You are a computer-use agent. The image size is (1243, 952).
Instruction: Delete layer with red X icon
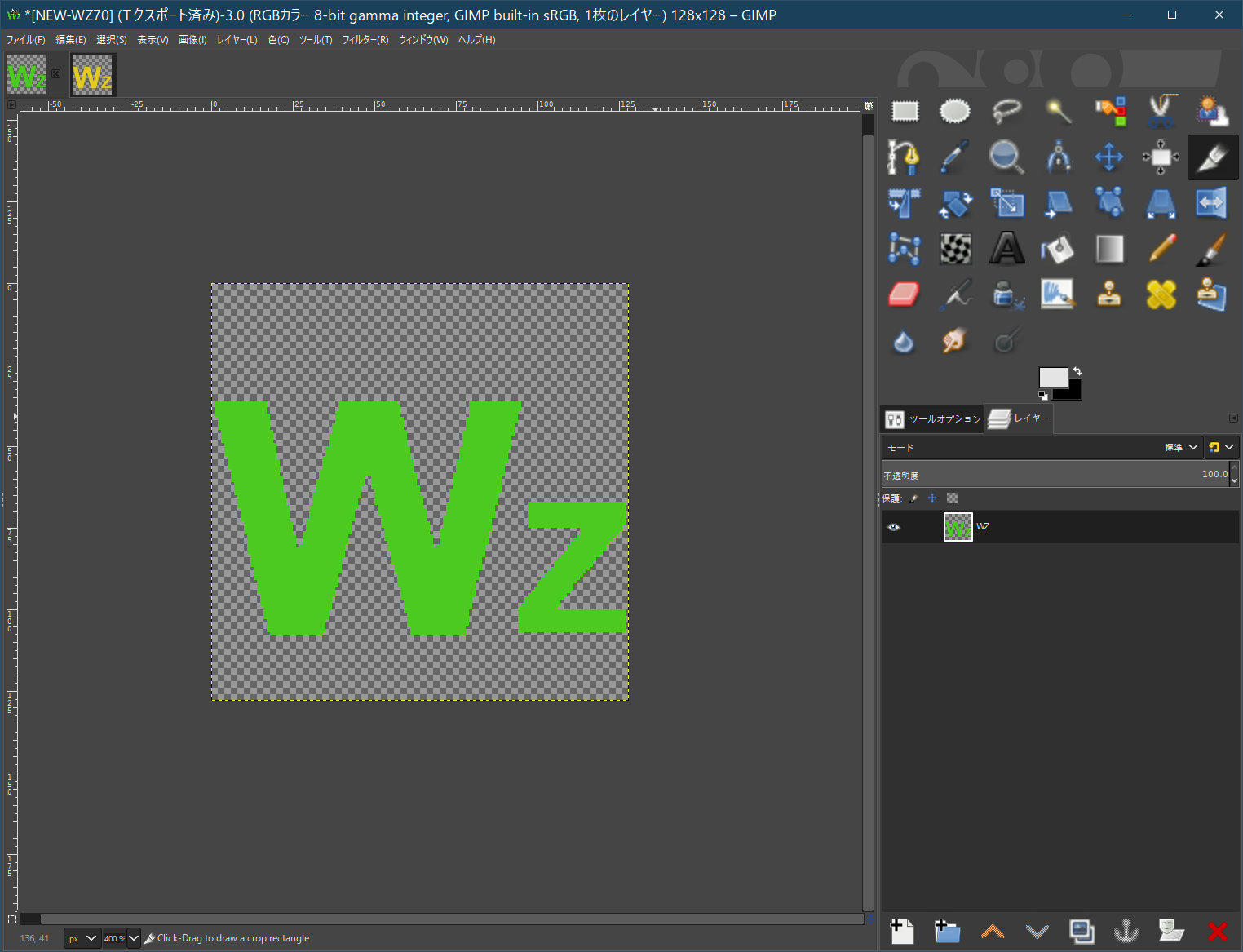tap(1217, 931)
